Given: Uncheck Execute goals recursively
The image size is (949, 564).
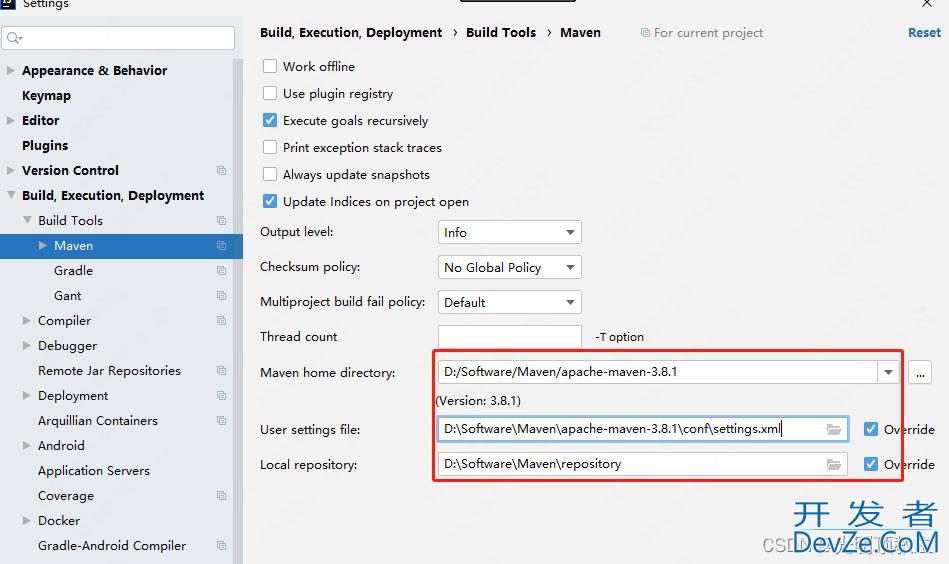Looking at the screenshot, I should point(270,120).
